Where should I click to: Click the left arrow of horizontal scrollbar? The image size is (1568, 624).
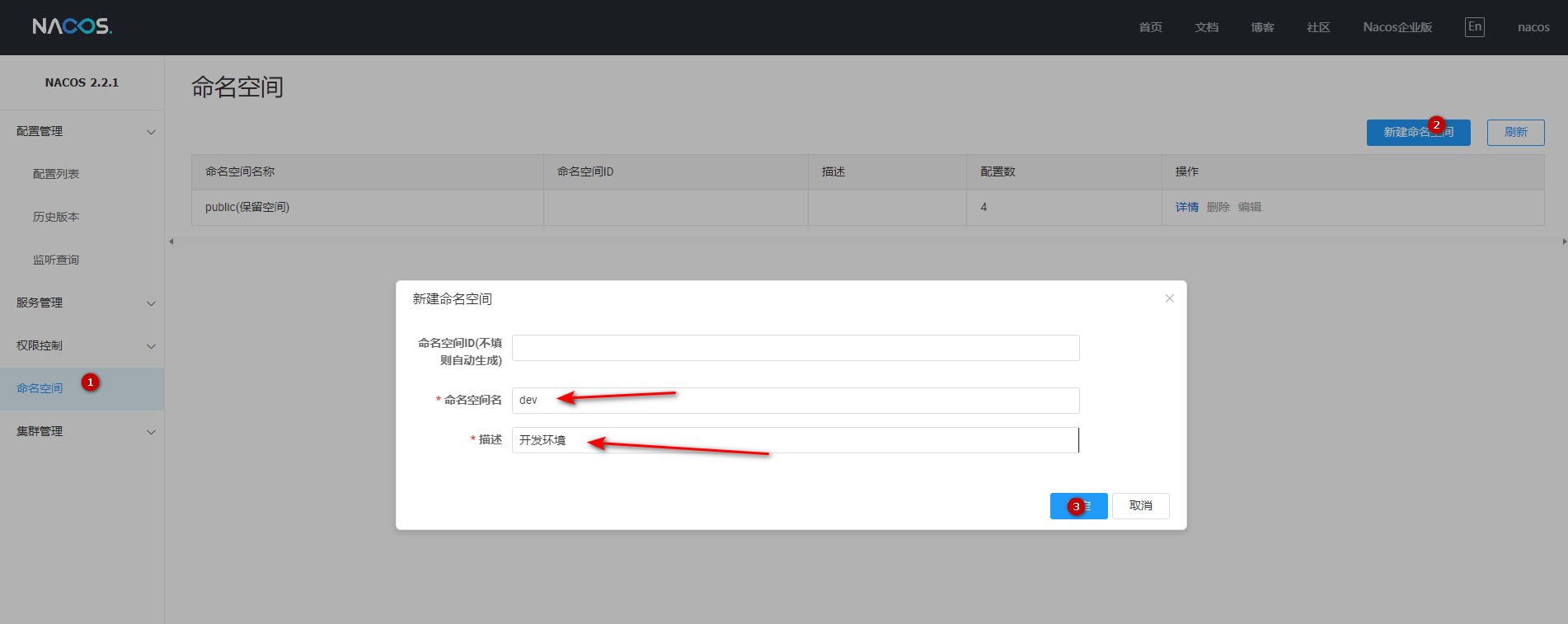171,242
